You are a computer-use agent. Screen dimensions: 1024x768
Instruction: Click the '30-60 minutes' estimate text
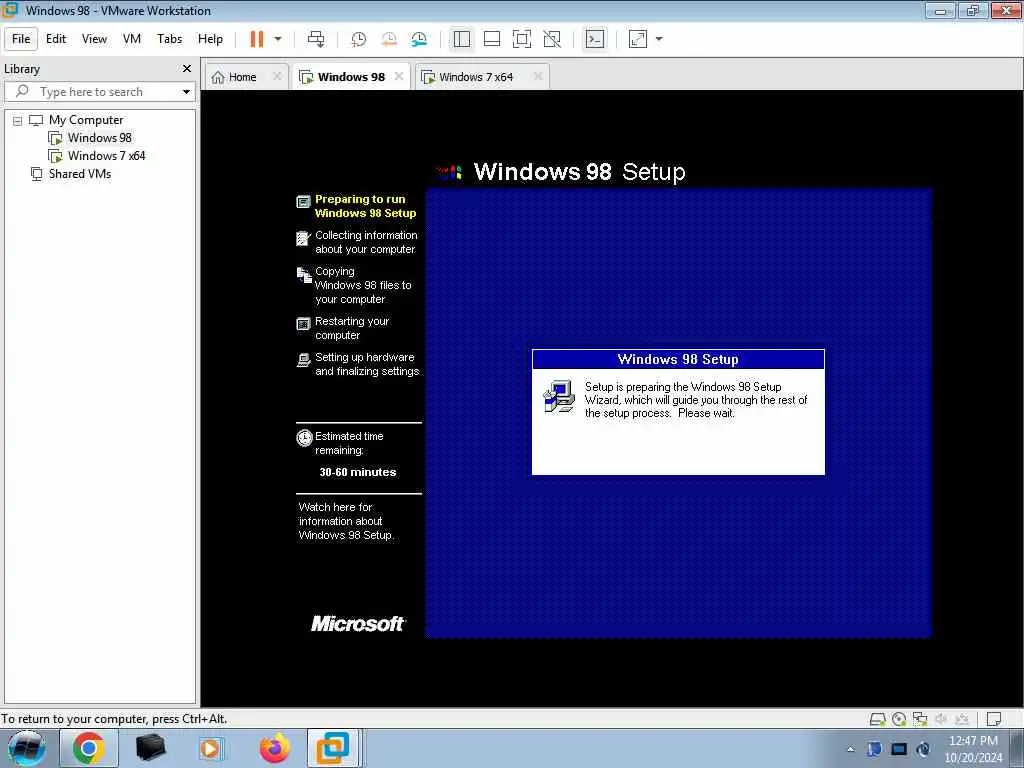[x=358, y=472]
